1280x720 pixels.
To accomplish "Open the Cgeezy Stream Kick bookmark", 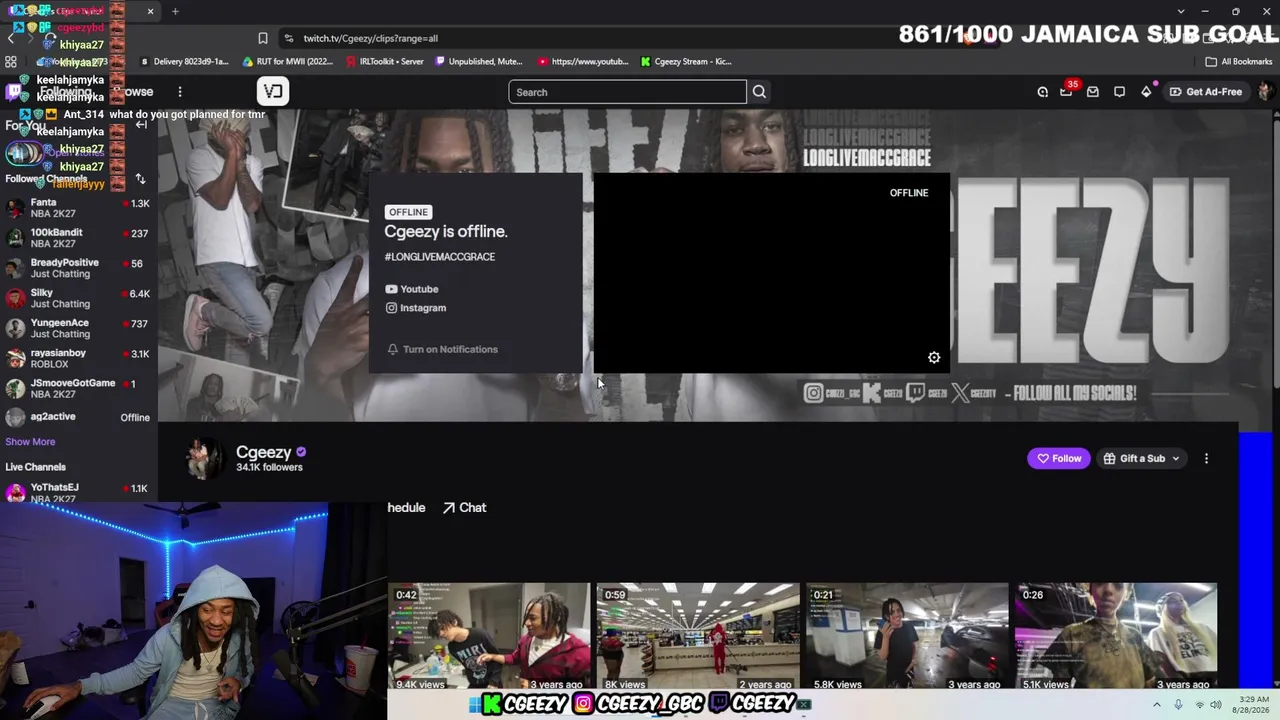I will click(x=686, y=61).
